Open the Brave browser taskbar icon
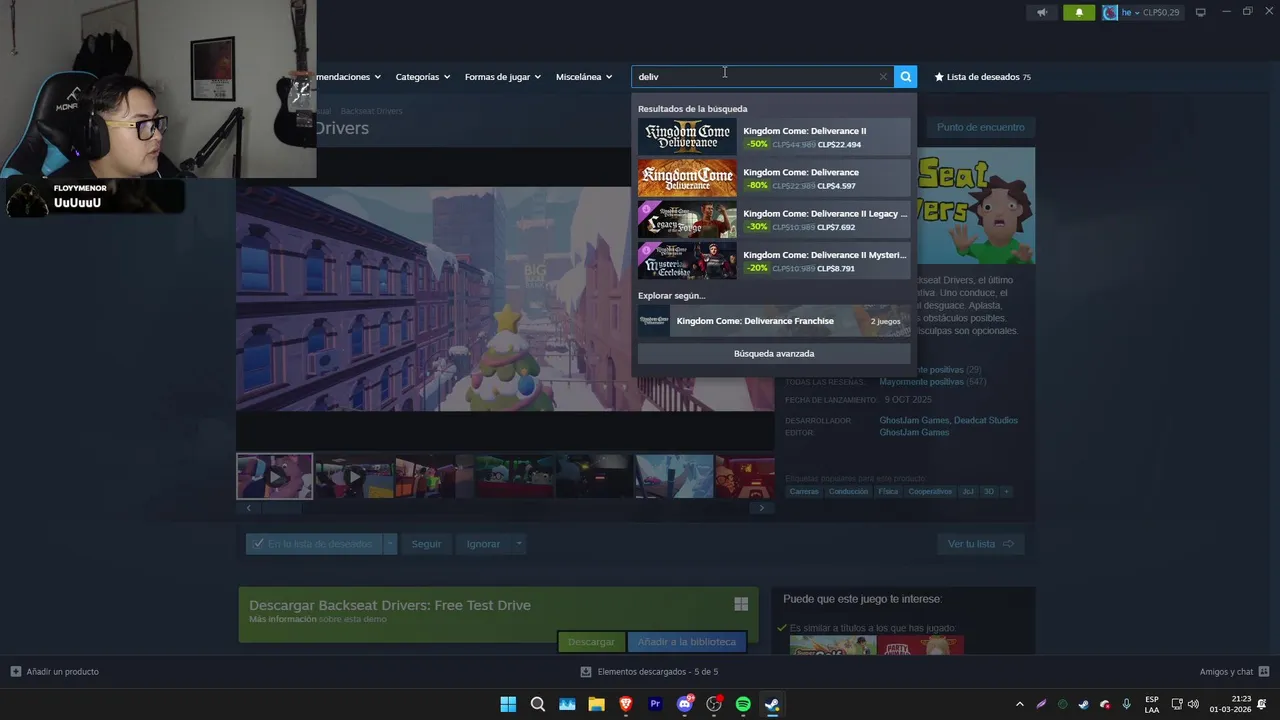The width and height of the screenshot is (1280, 720). point(626,704)
